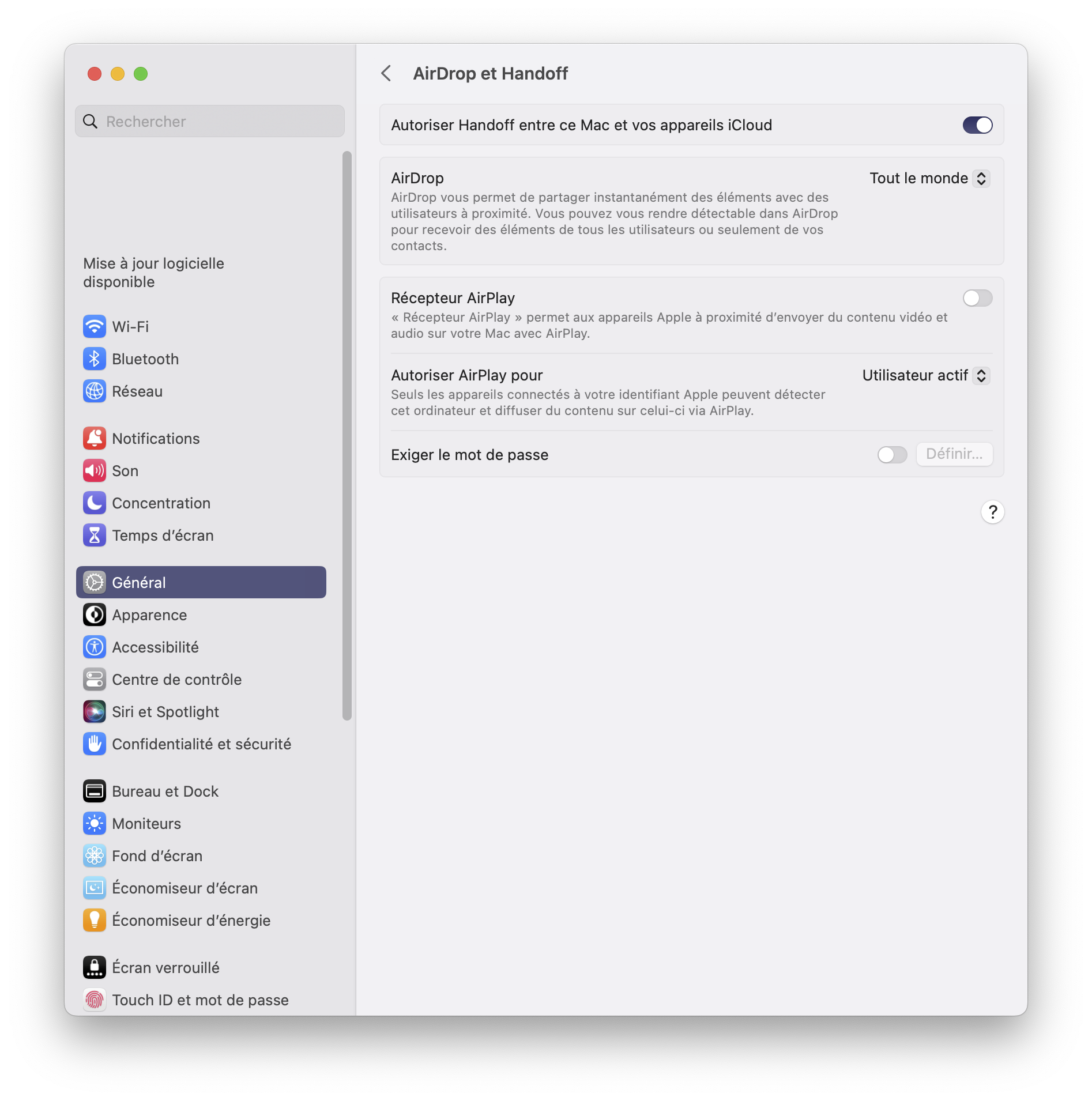Open Temps d'écran hourglass icon
Screen dimensions: 1092x1101
coord(95,535)
